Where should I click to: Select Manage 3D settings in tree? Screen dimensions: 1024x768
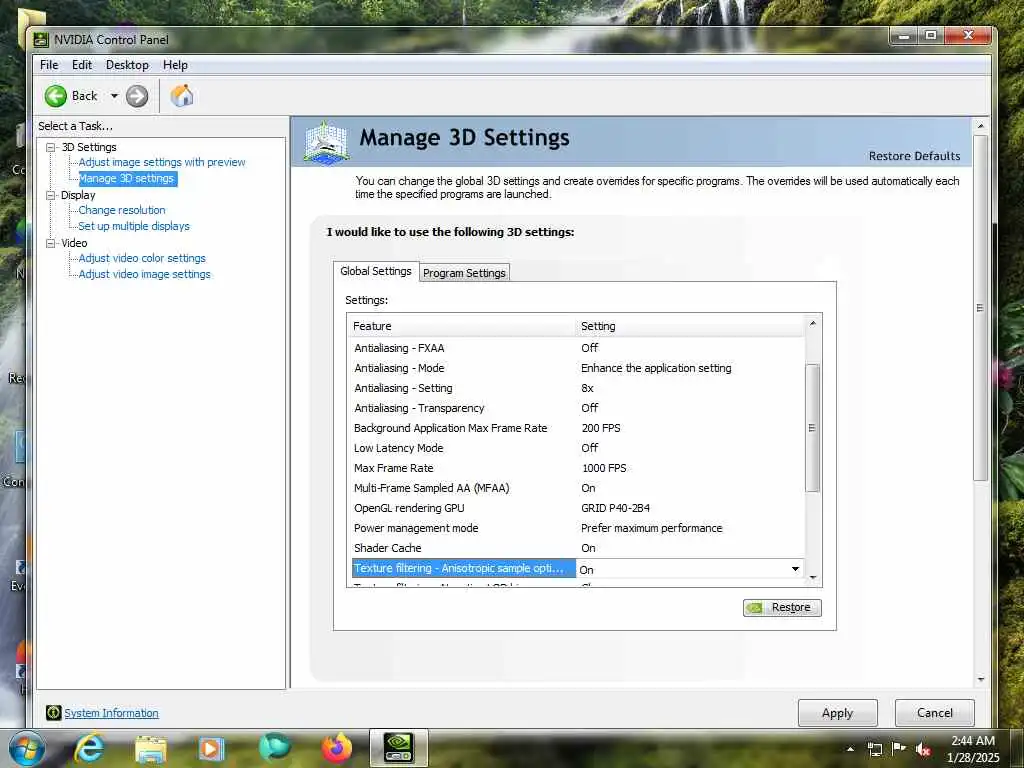[127, 178]
